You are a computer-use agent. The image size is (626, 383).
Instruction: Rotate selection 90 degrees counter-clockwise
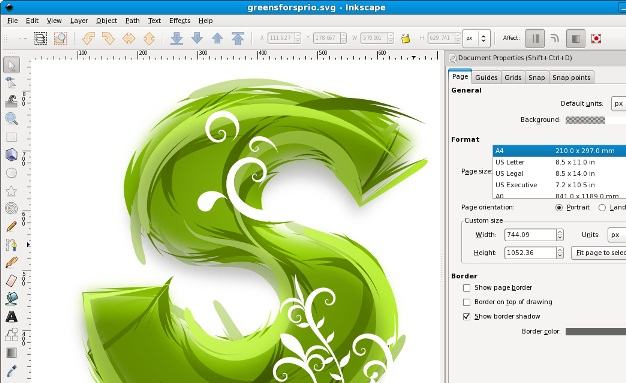(x=88, y=38)
